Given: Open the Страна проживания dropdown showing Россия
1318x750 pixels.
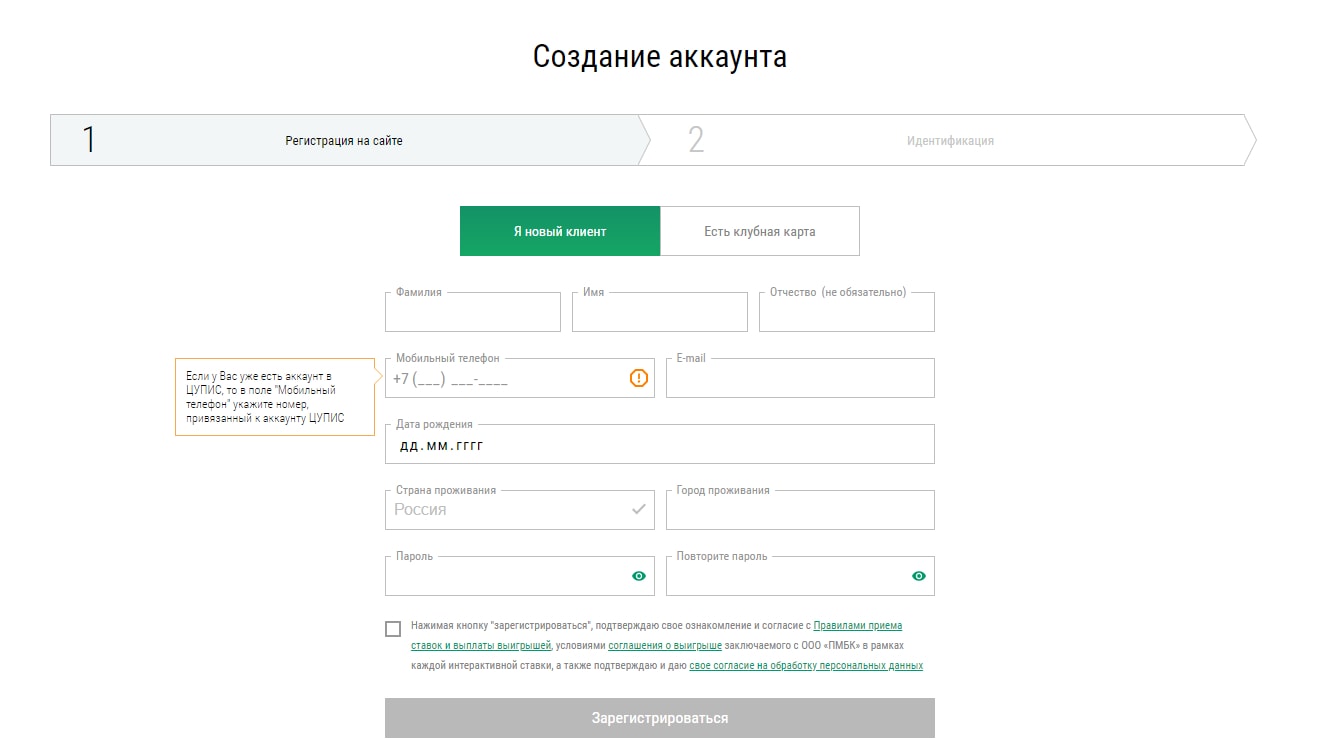Looking at the screenshot, I should pos(510,510).
